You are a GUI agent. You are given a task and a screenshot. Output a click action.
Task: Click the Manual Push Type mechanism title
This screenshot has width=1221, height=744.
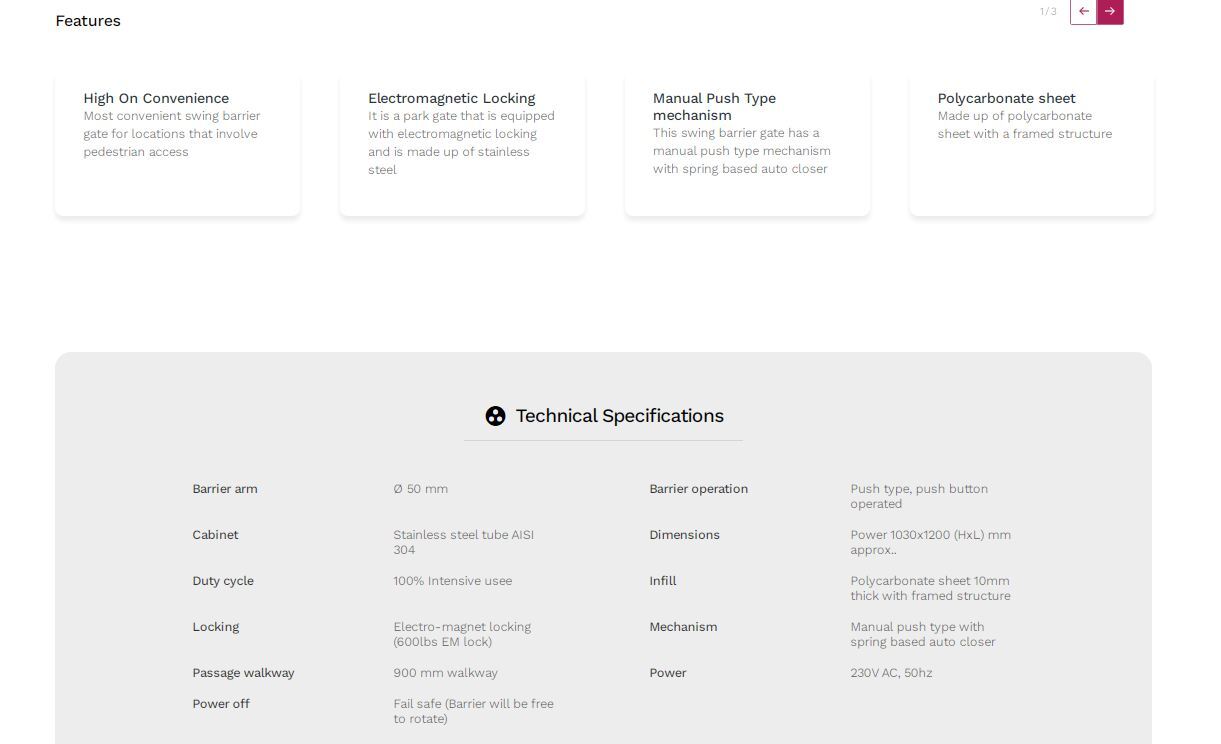pyautogui.click(x=714, y=106)
